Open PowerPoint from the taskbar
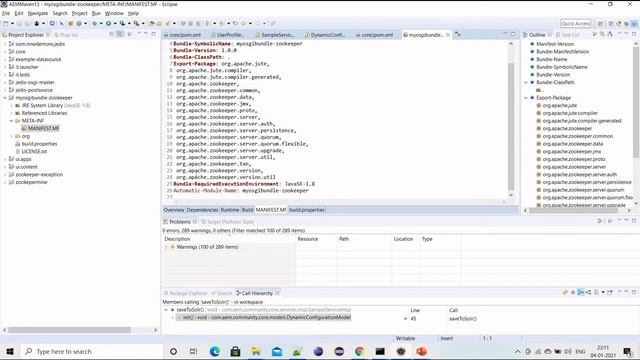This screenshot has height=360, width=640. 421,351
